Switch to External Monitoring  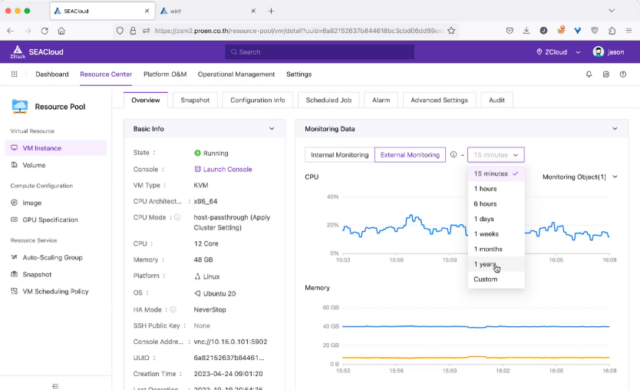[410, 155]
